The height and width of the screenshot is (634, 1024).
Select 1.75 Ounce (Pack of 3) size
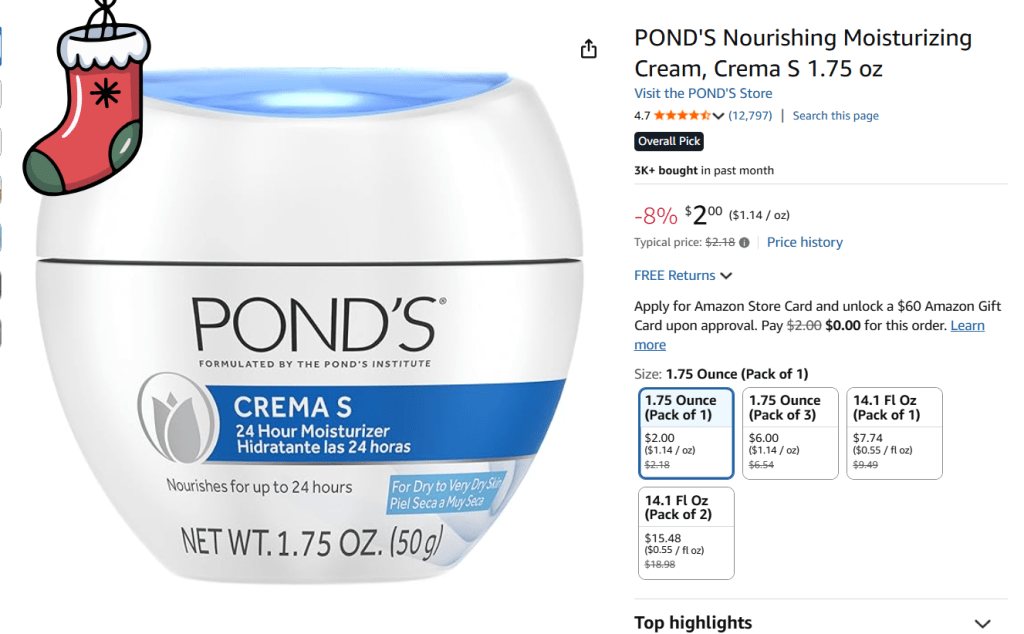(x=790, y=434)
